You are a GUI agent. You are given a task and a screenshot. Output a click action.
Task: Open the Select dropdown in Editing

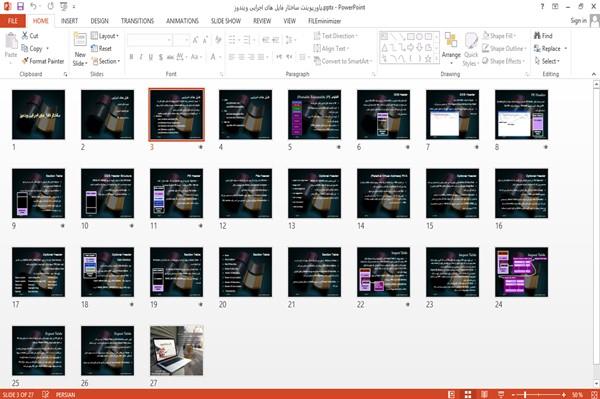coord(547,61)
